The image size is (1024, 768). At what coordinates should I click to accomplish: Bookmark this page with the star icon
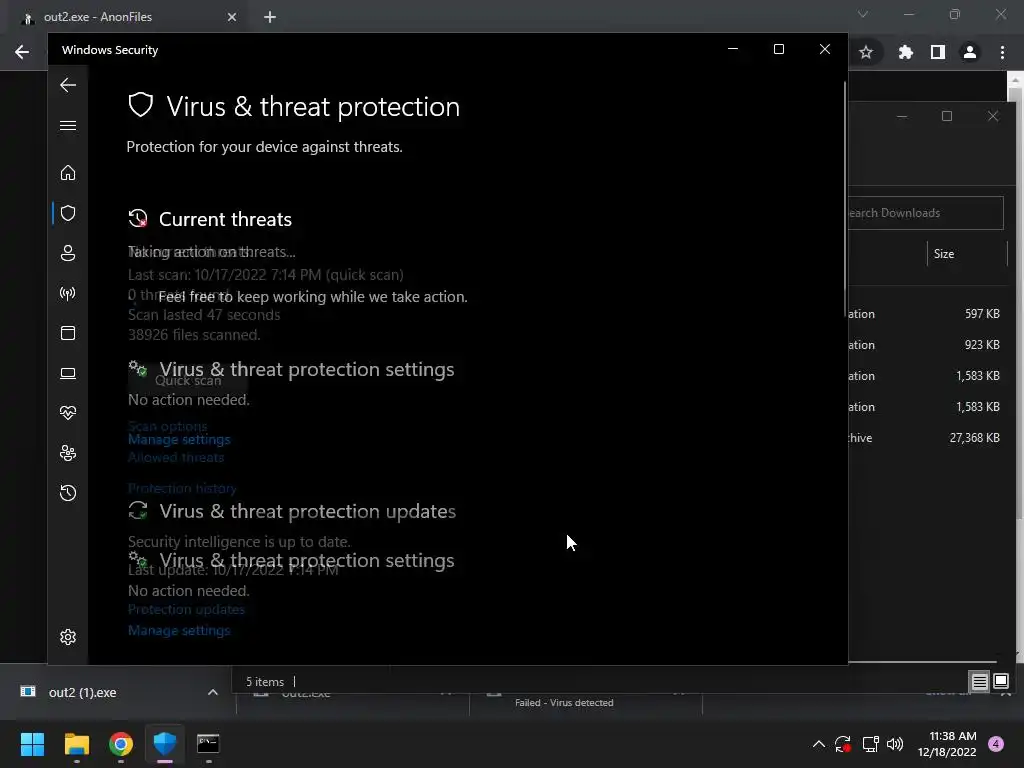[866, 52]
